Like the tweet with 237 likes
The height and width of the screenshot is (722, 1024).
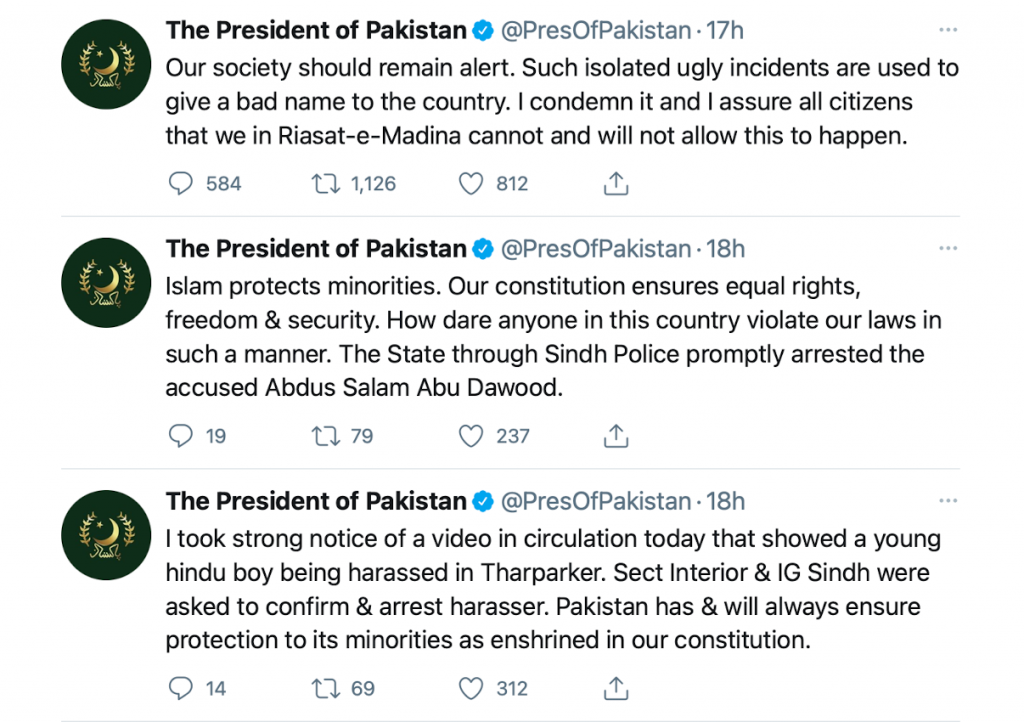pyautogui.click(x=470, y=435)
